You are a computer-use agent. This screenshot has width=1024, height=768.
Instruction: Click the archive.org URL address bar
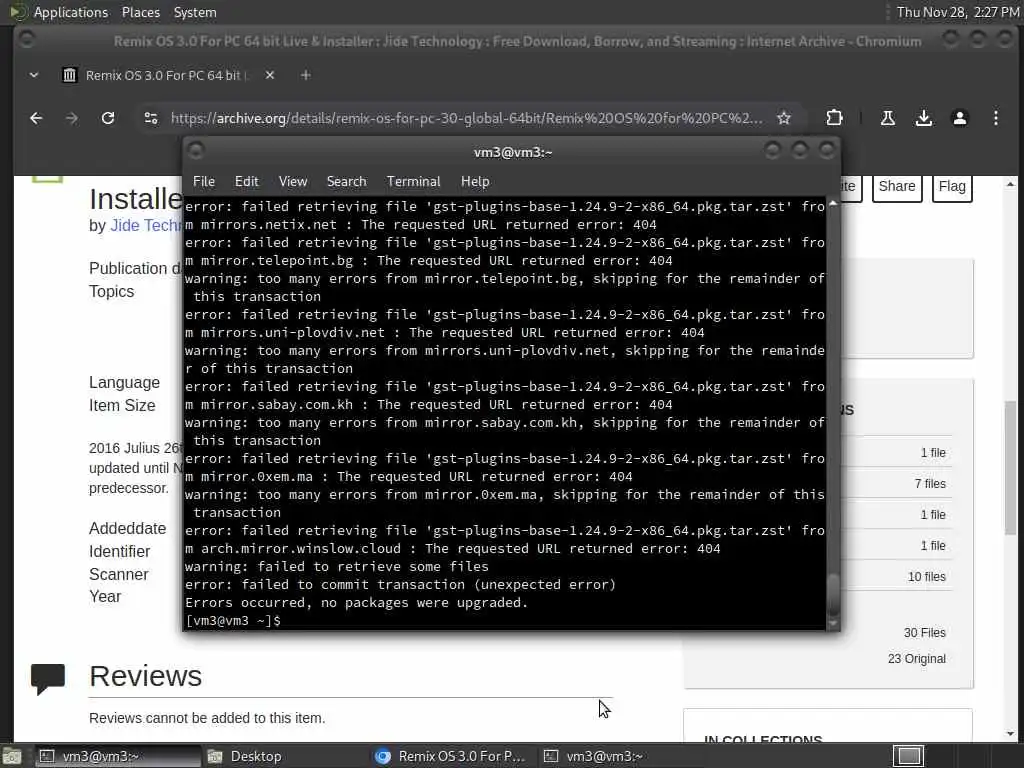466,118
